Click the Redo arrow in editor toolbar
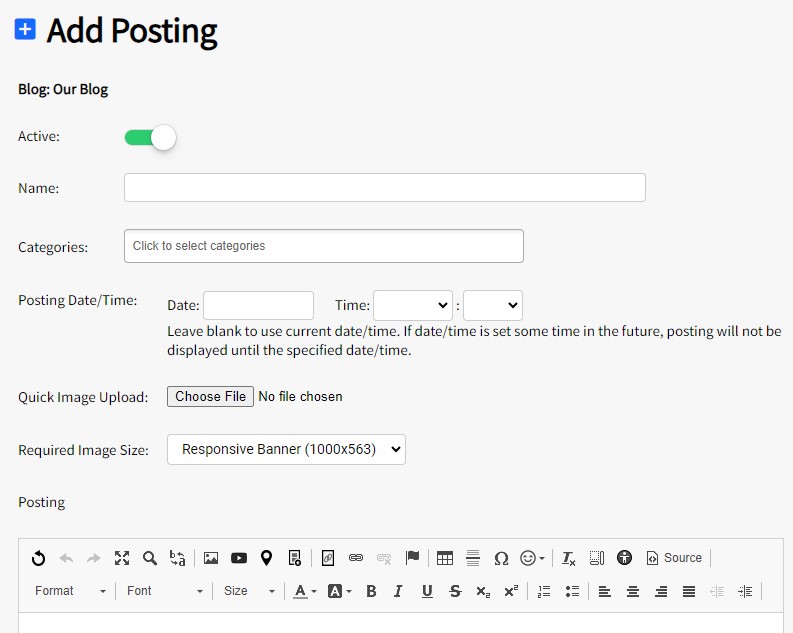The image size is (793, 633). tap(94, 558)
